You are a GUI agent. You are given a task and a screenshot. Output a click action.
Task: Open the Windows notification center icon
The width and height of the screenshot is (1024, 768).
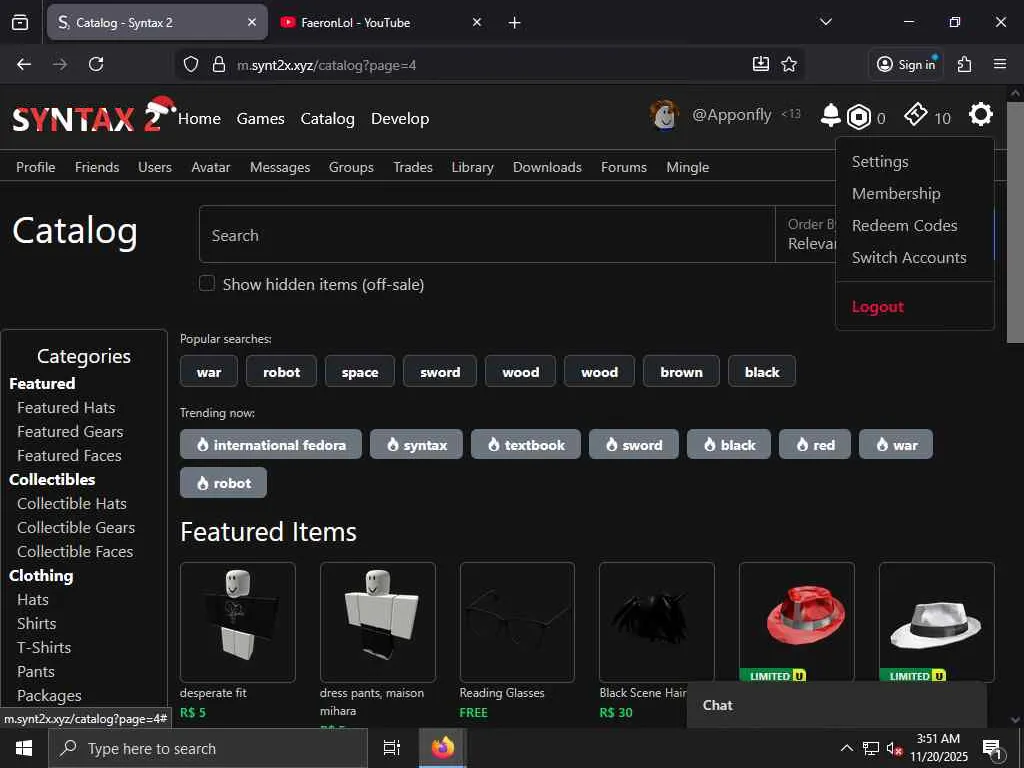[x=993, y=748]
